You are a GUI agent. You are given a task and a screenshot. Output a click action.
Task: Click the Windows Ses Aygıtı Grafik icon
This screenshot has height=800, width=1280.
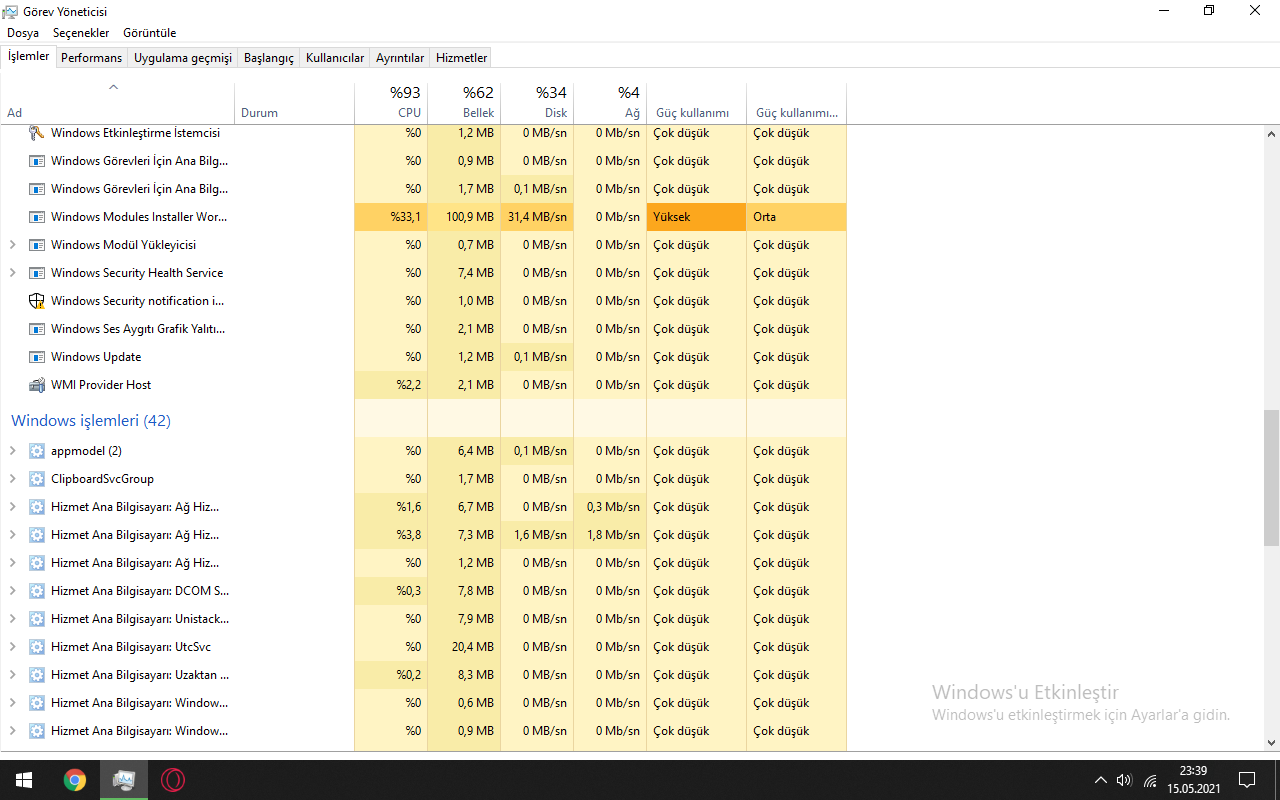tap(37, 329)
